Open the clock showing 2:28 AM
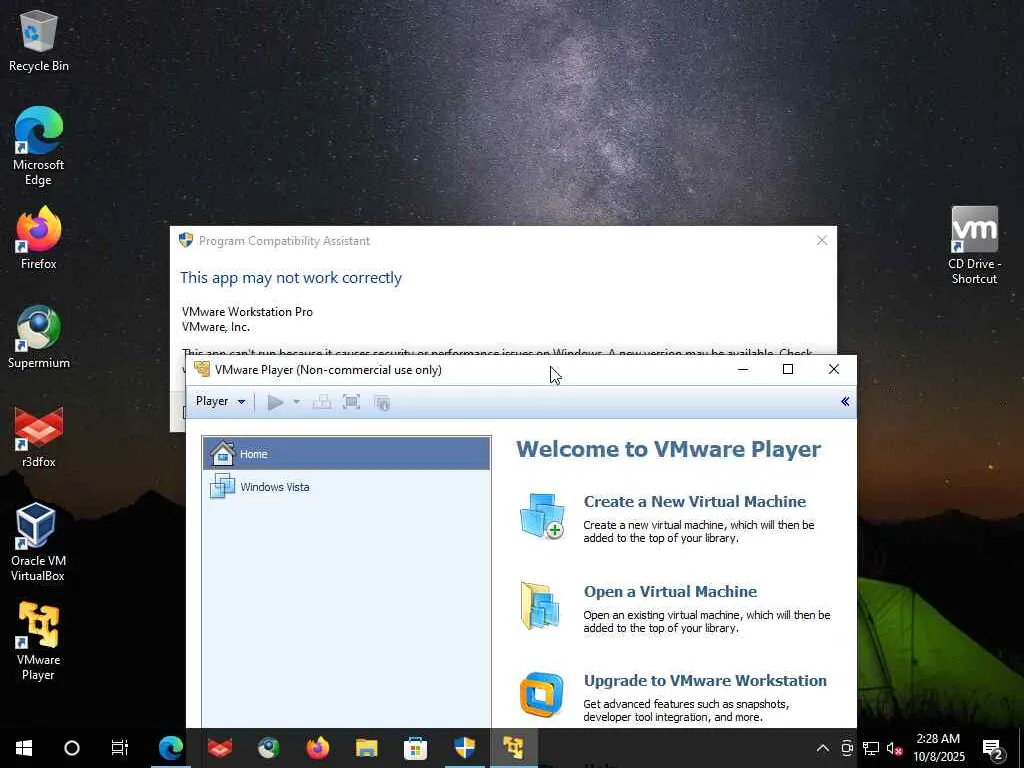 pyautogui.click(x=938, y=748)
